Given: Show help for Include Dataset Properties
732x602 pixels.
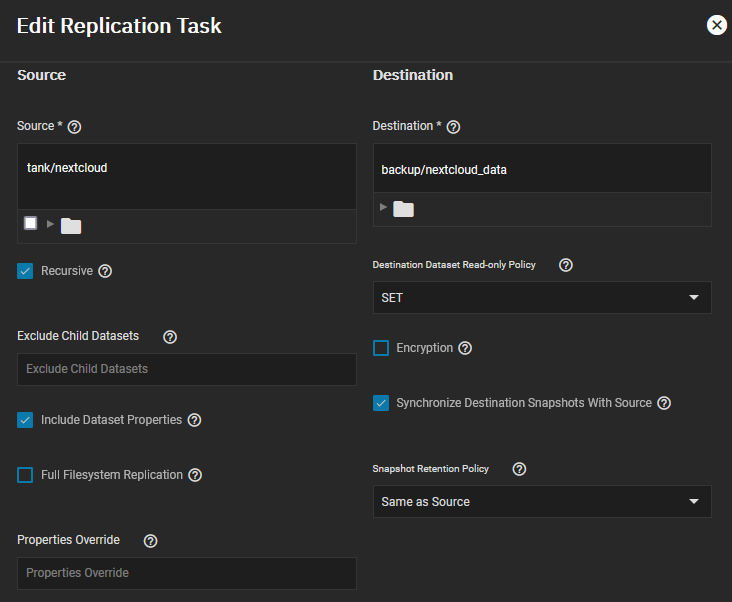Looking at the screenshot, I should 194,420.
